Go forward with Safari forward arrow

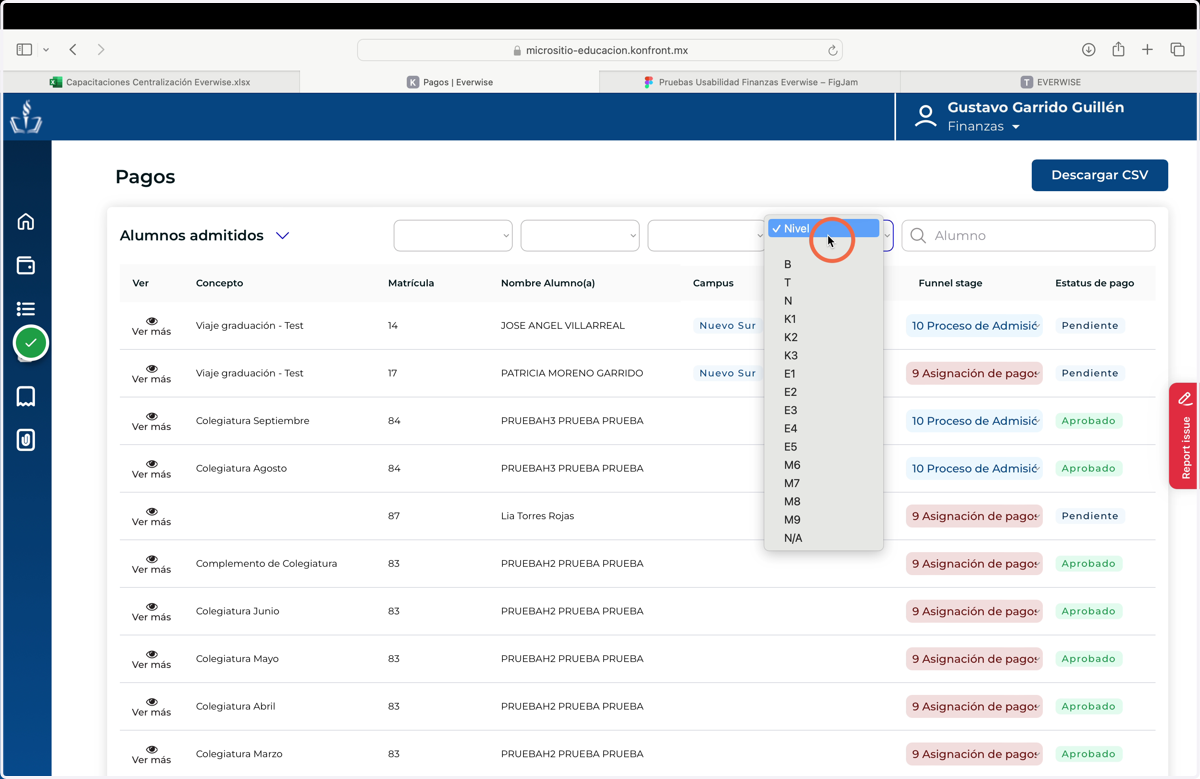click(101, 50)
